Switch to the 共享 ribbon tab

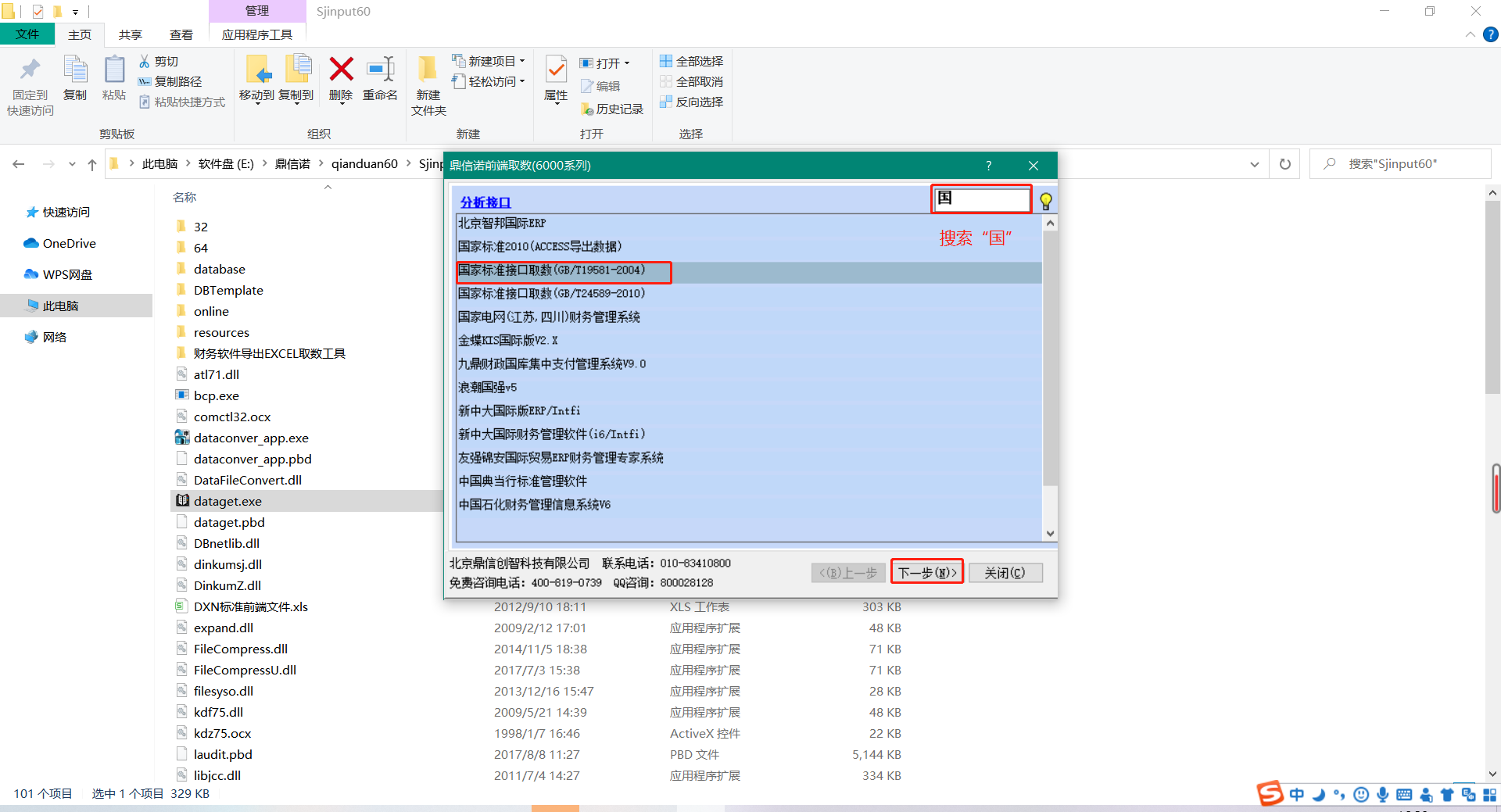pyautogui.click(x=131, y=34)
